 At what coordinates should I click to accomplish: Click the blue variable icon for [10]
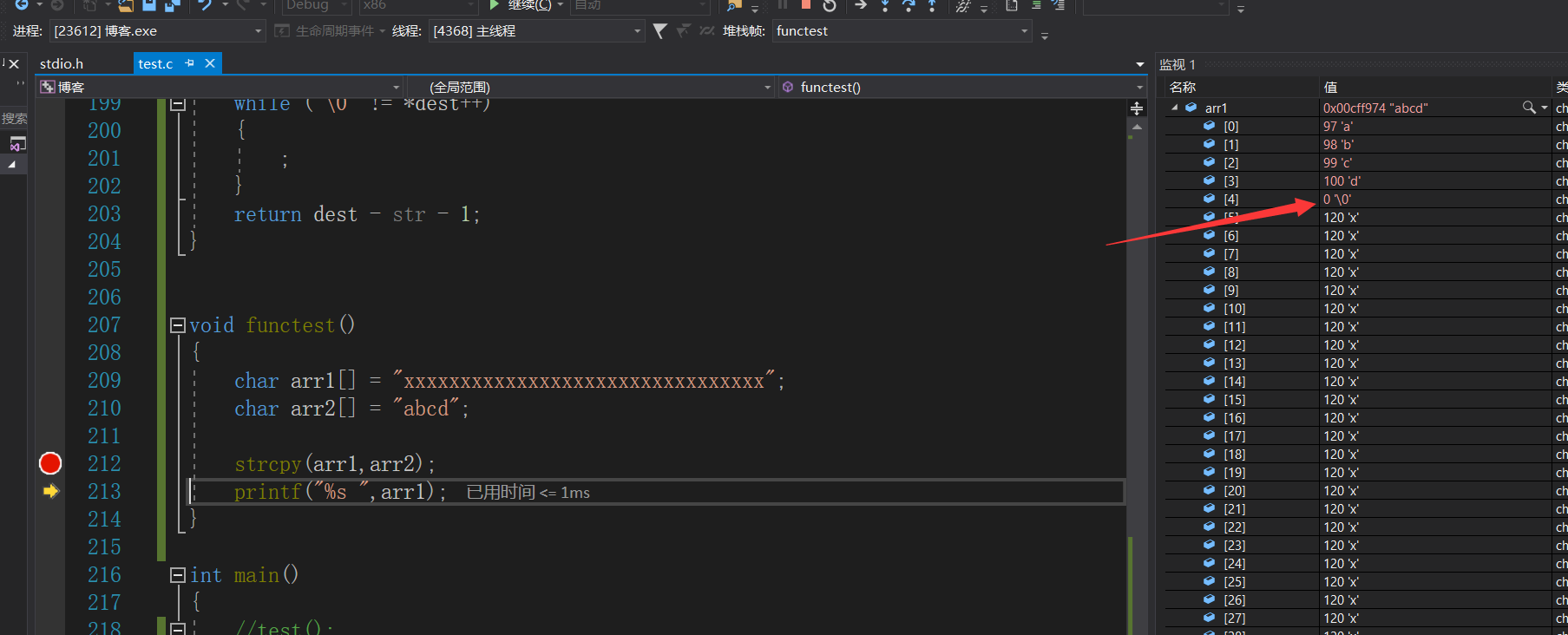point(1209,308)
